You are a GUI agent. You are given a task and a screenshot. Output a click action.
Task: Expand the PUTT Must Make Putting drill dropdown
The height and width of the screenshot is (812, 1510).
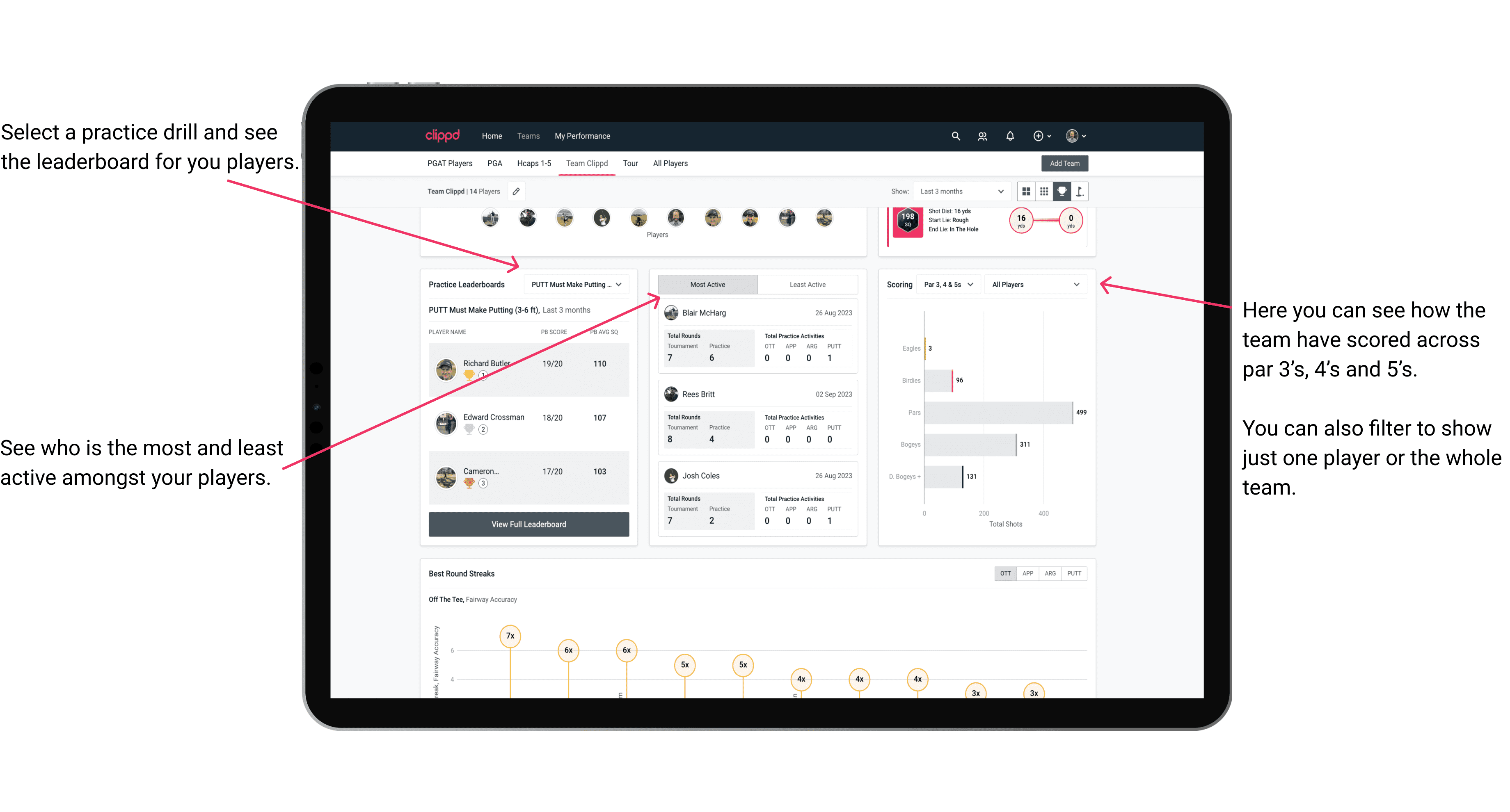pyautogui.click(x=580, y=285)
